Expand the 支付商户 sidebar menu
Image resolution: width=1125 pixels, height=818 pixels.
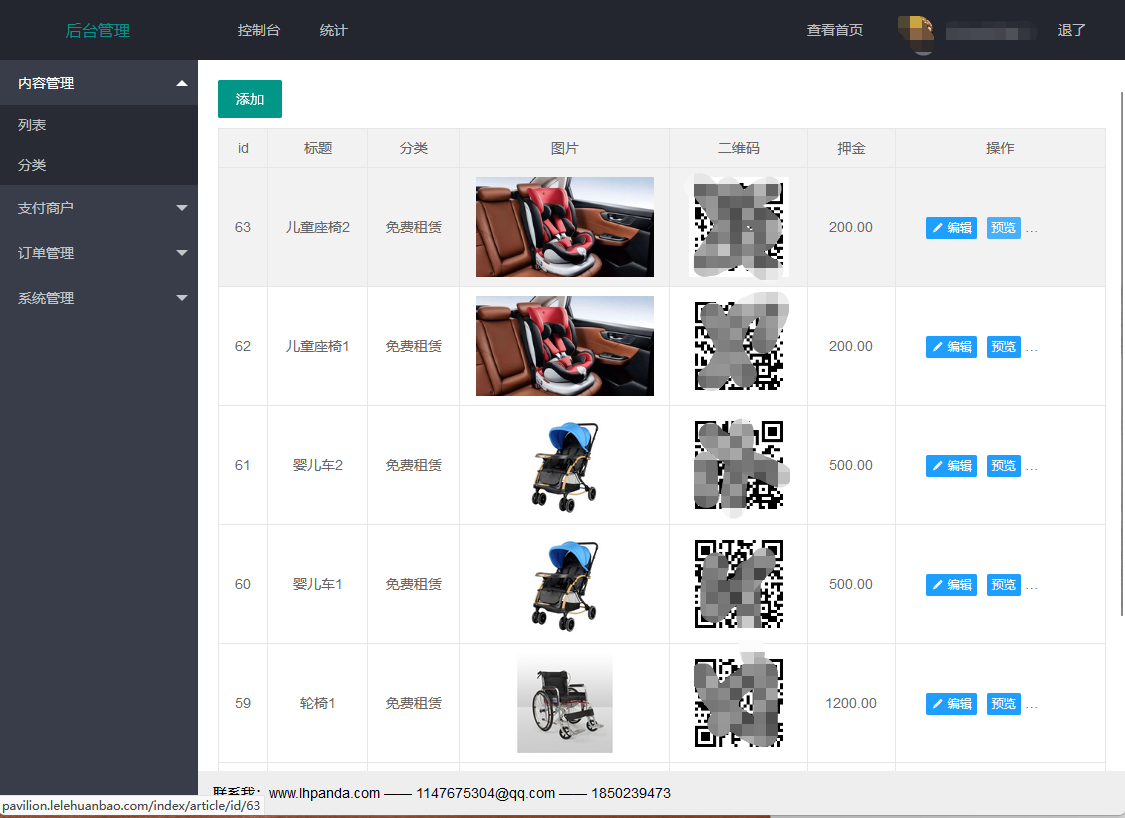coord(99,208)
